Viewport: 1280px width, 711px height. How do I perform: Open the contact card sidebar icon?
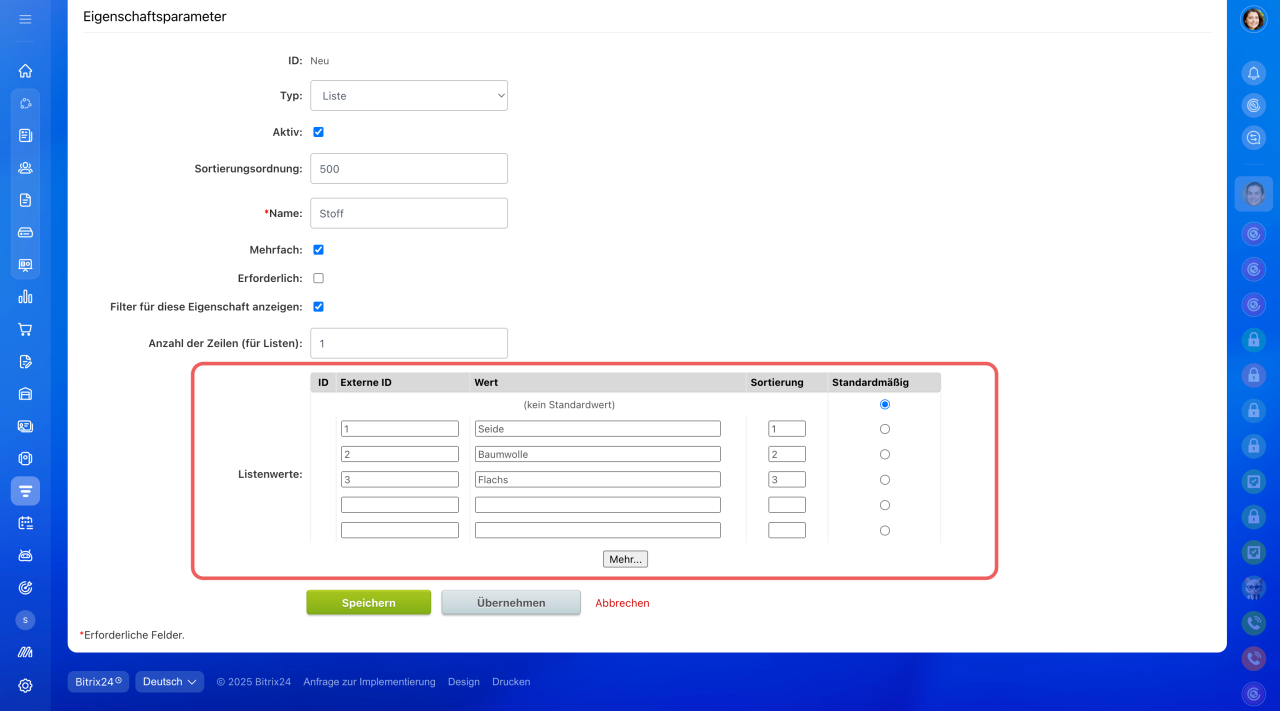click(x=25, y=426)
